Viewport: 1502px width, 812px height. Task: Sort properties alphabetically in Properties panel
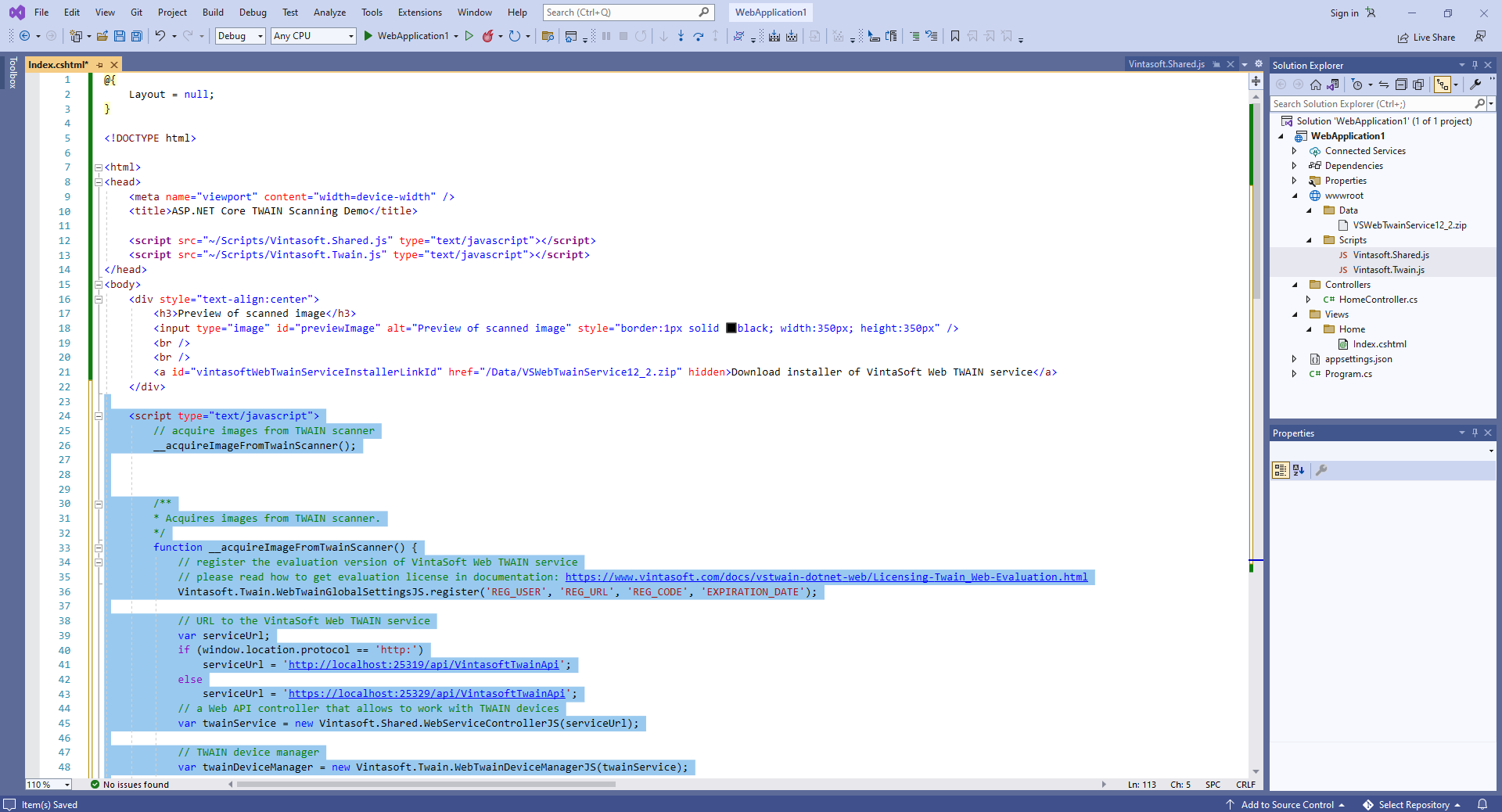1299,470
